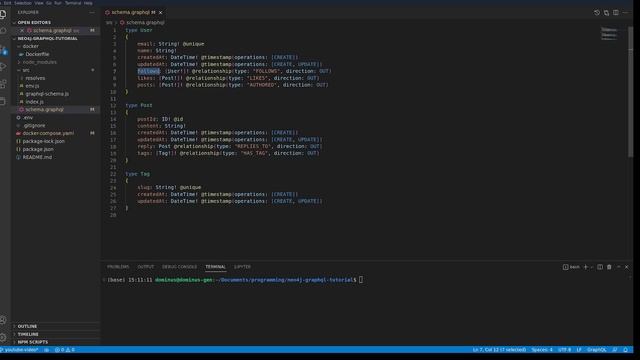The width and height of the screenshot is (640, 360).
Task: Open the Terminal menu
Action: 73,3
